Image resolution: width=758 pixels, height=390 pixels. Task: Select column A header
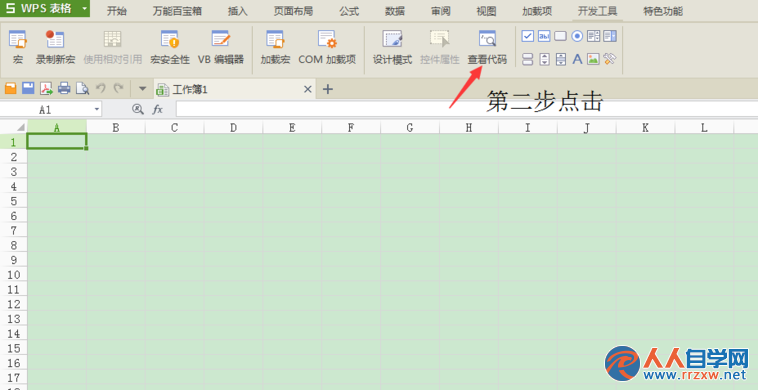[x=57, y=128]
